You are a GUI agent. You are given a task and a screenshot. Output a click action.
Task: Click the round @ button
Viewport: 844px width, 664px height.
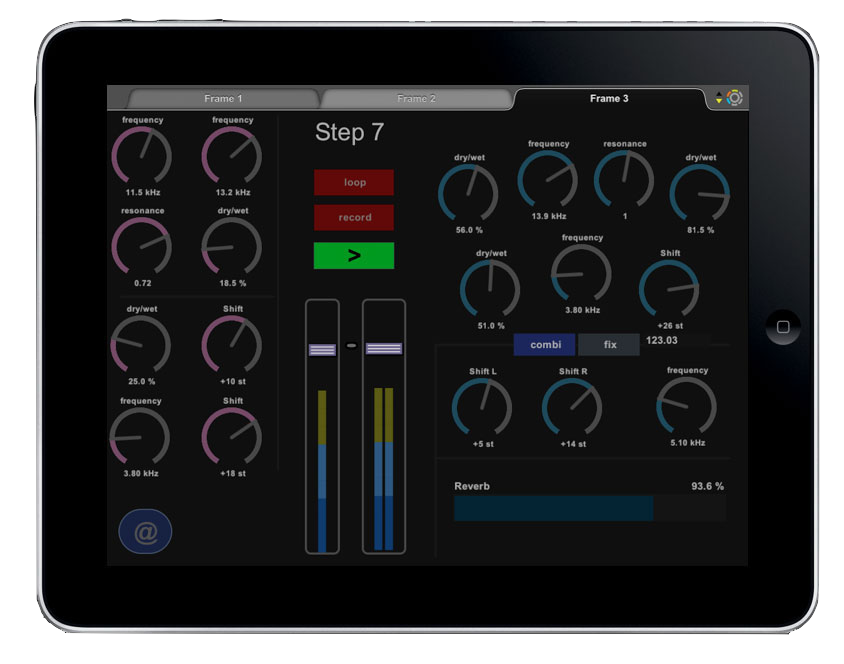point(145,532)
